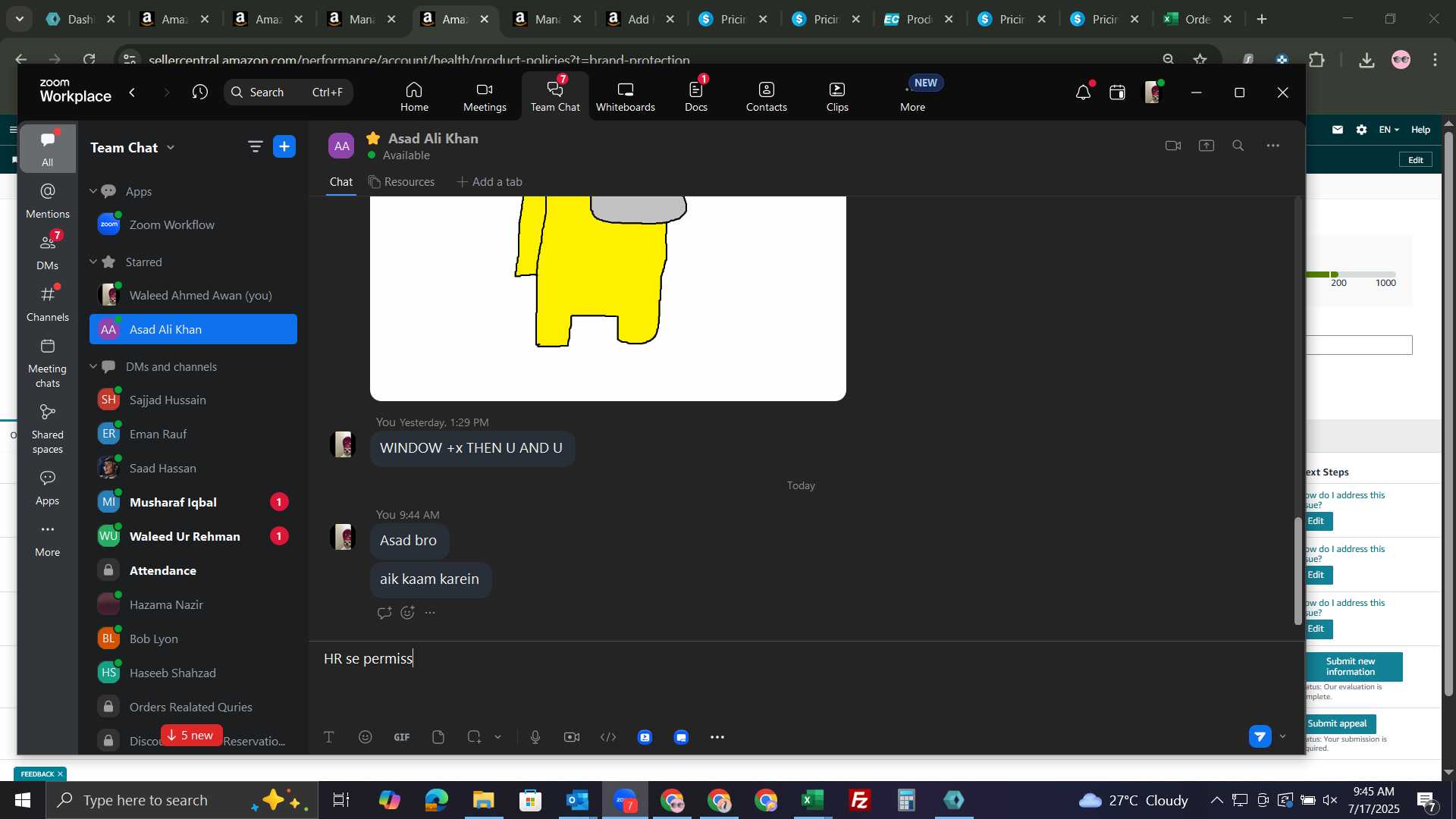Open the Clips tab
1456x819 pixels.
coord(837,96)
